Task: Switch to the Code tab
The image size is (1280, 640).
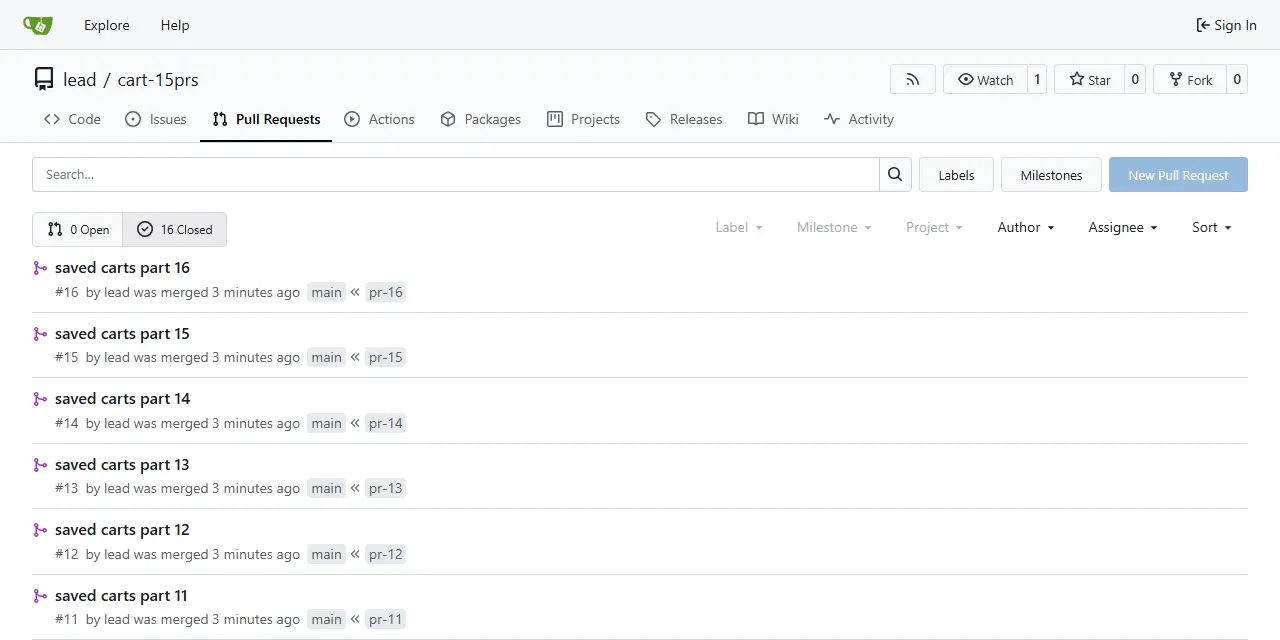Action: coord(72,119)
